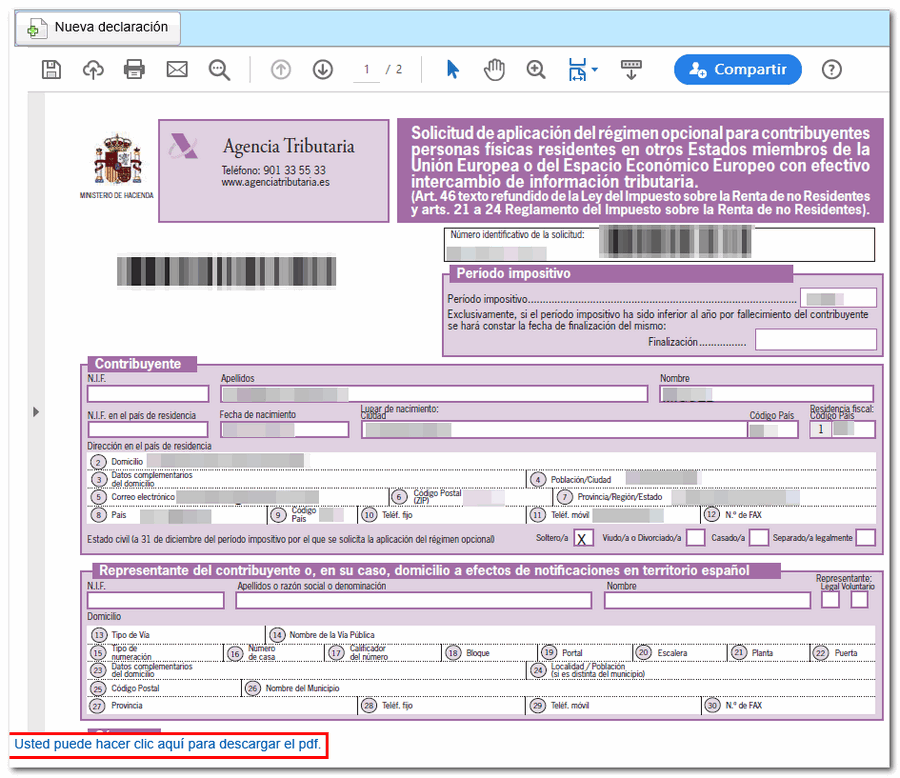Open the scrolling mode toolbar option
This screenshot has height=778, width=900.
[x=631, y=69]
